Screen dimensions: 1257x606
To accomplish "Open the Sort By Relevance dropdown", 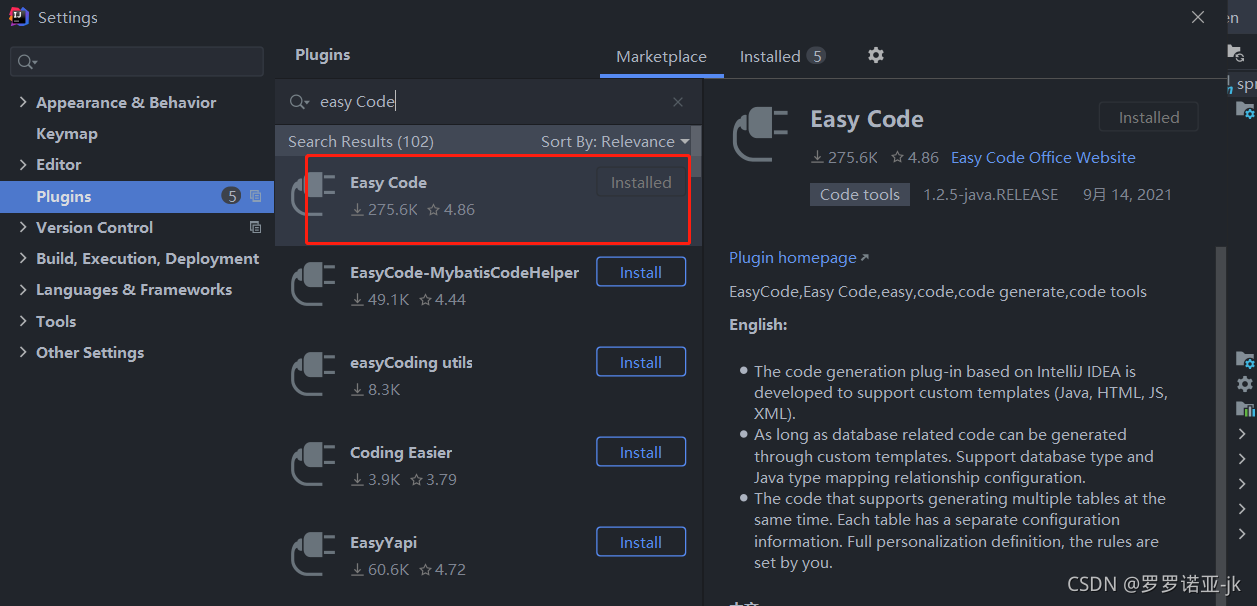I will click(x=615, y=142).
